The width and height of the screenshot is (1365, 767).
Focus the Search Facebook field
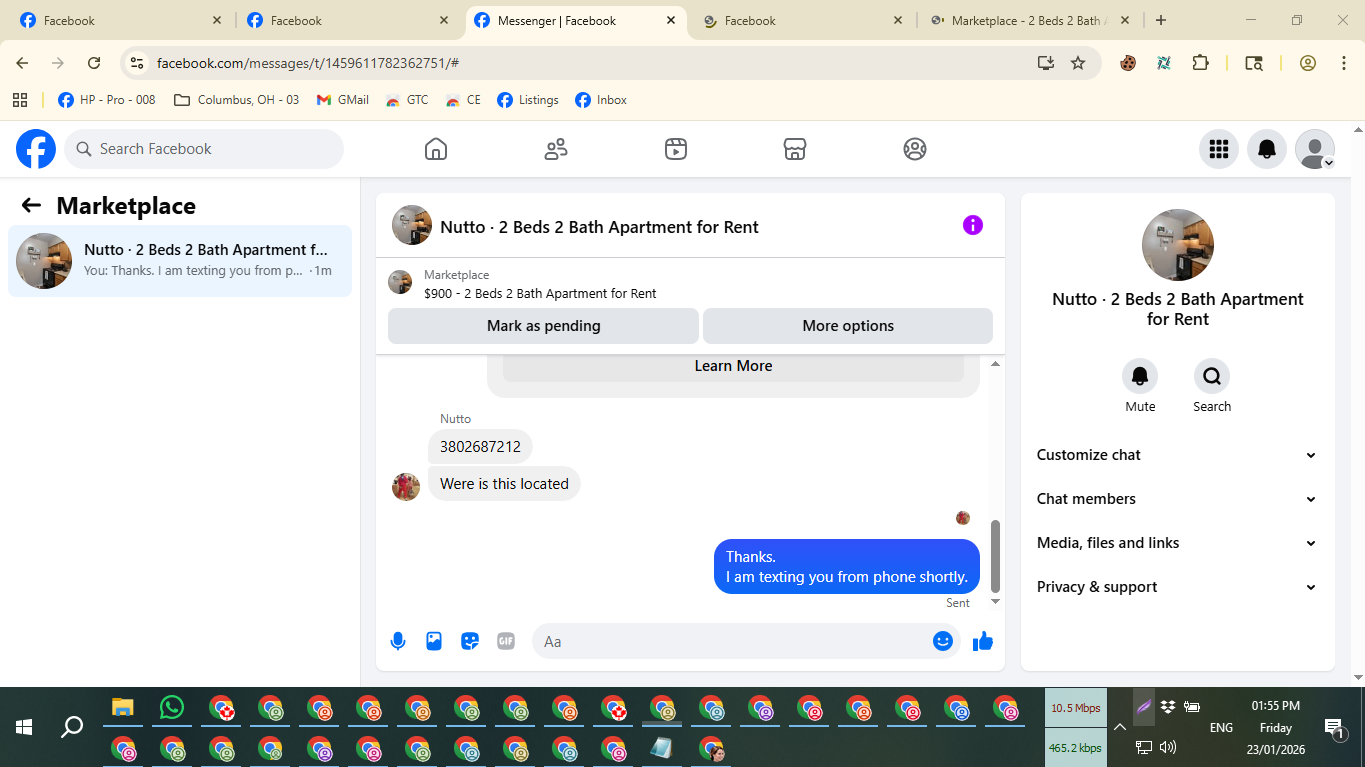coord(204,149)
